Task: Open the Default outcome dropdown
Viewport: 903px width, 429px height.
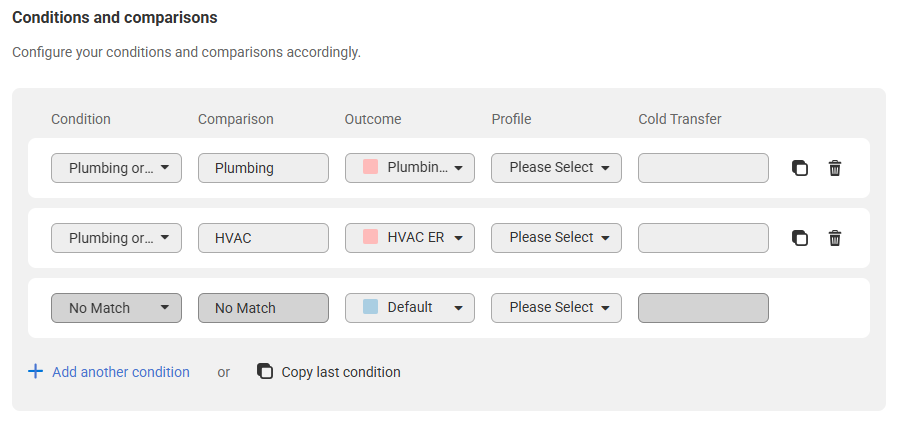Action: (410, 308)
